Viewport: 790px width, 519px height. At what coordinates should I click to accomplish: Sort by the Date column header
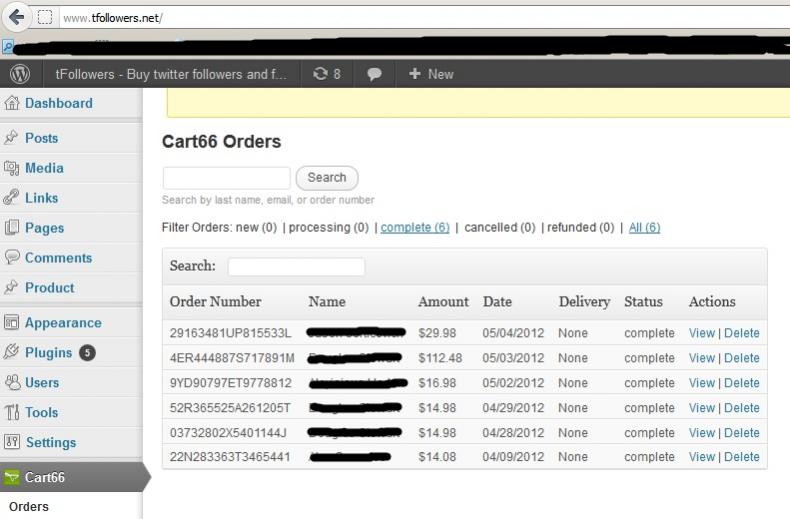[x=497, y=301]
